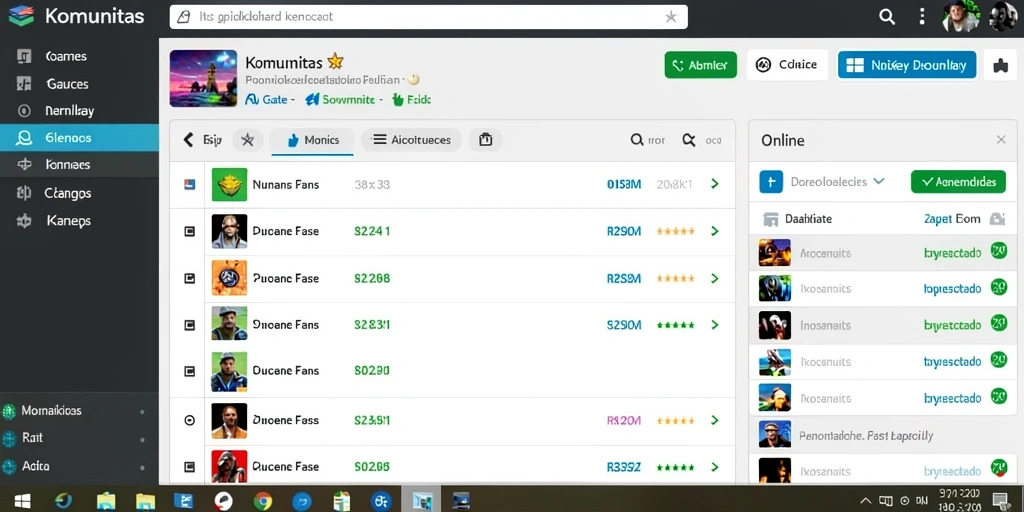Click the blue plus icon in Online panel
This screenshot has height=512, width=1024.
771,182
